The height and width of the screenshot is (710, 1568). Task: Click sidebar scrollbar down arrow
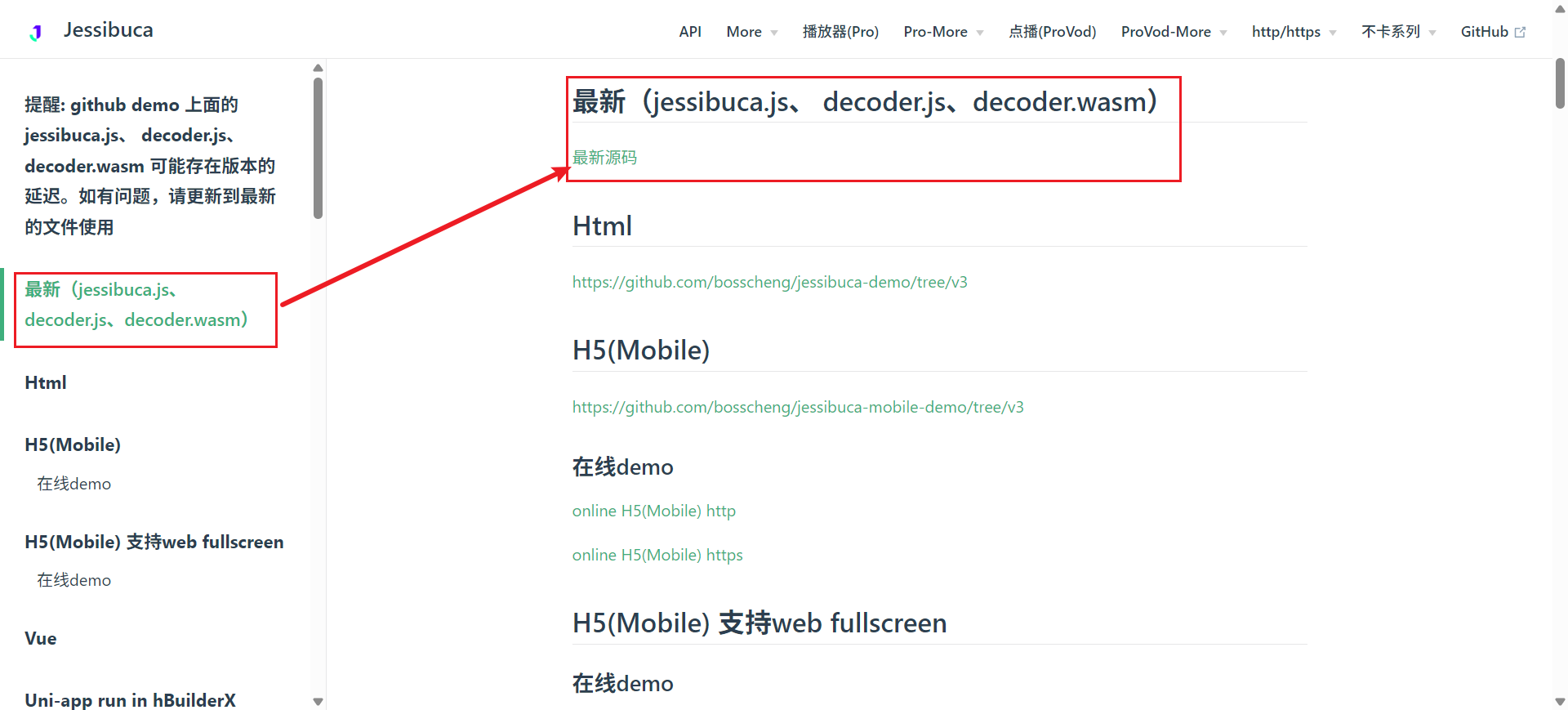click(318, 702)
